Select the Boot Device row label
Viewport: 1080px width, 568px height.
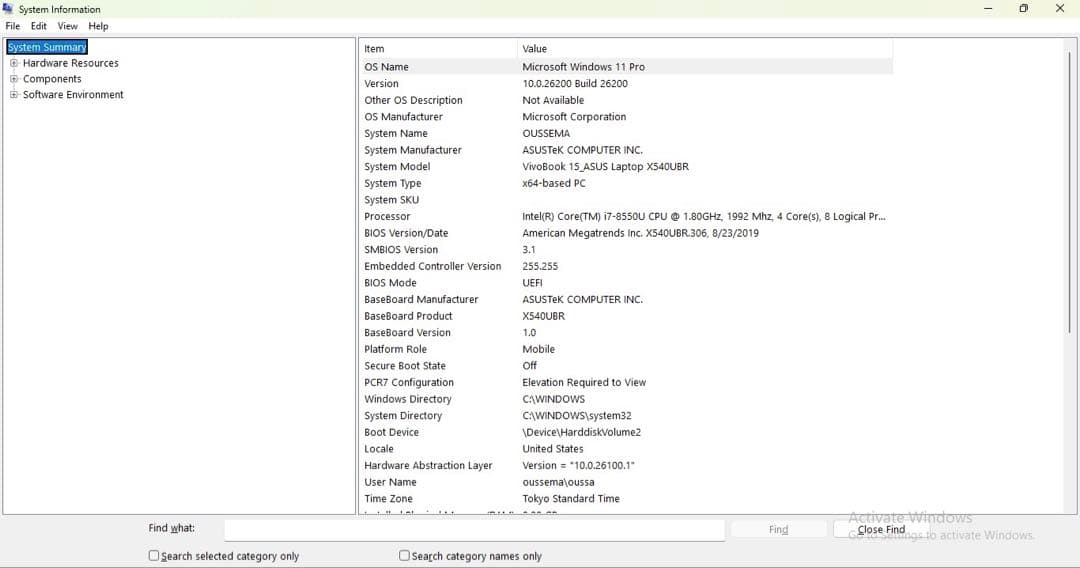[x=391, y=432]
